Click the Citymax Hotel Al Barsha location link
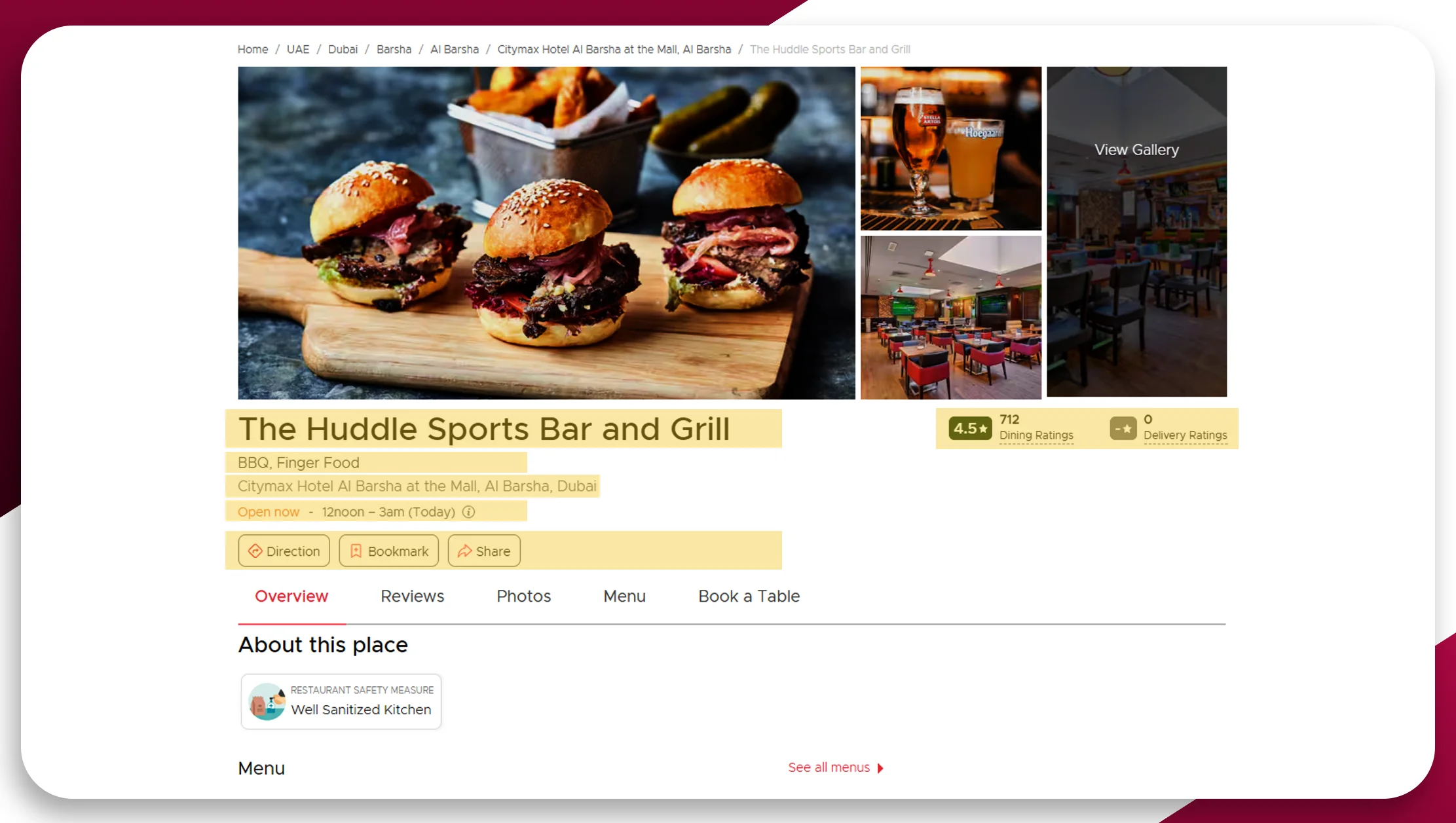1456x823 pixels. click(x=613, y=49)
